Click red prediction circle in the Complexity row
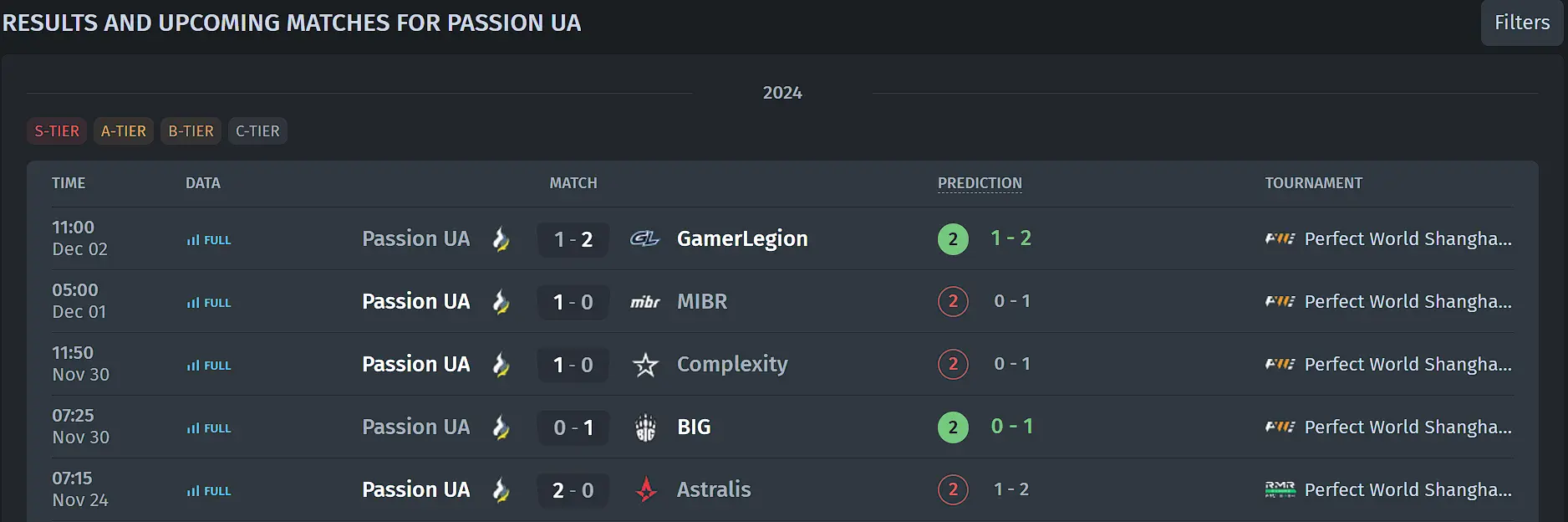Screen dimensions: 1568x522 click(x=953, y=365)
